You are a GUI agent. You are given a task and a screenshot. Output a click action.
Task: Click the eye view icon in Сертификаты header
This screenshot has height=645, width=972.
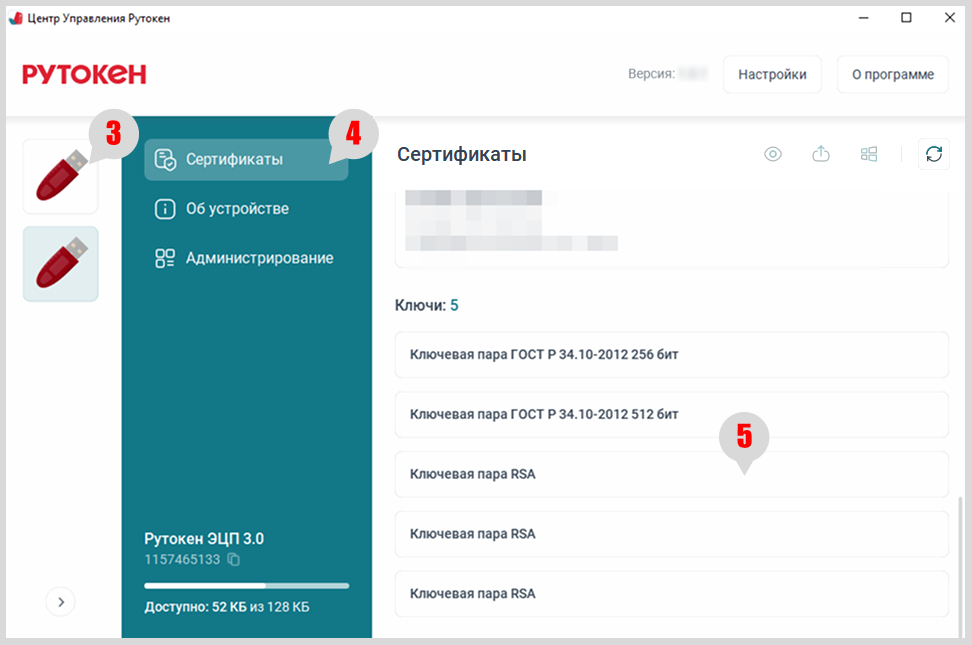tap(772, 154)
